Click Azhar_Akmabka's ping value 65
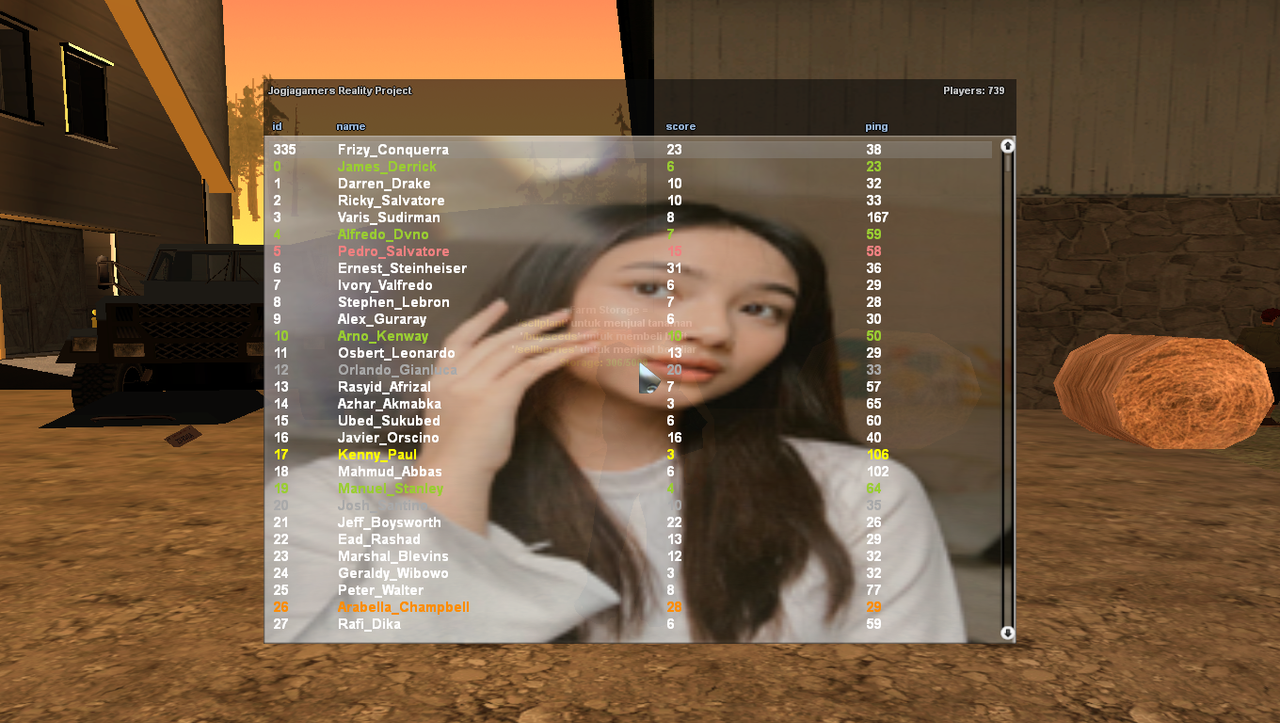Viewport: 1280px width, 723px height. click(873, 405)
